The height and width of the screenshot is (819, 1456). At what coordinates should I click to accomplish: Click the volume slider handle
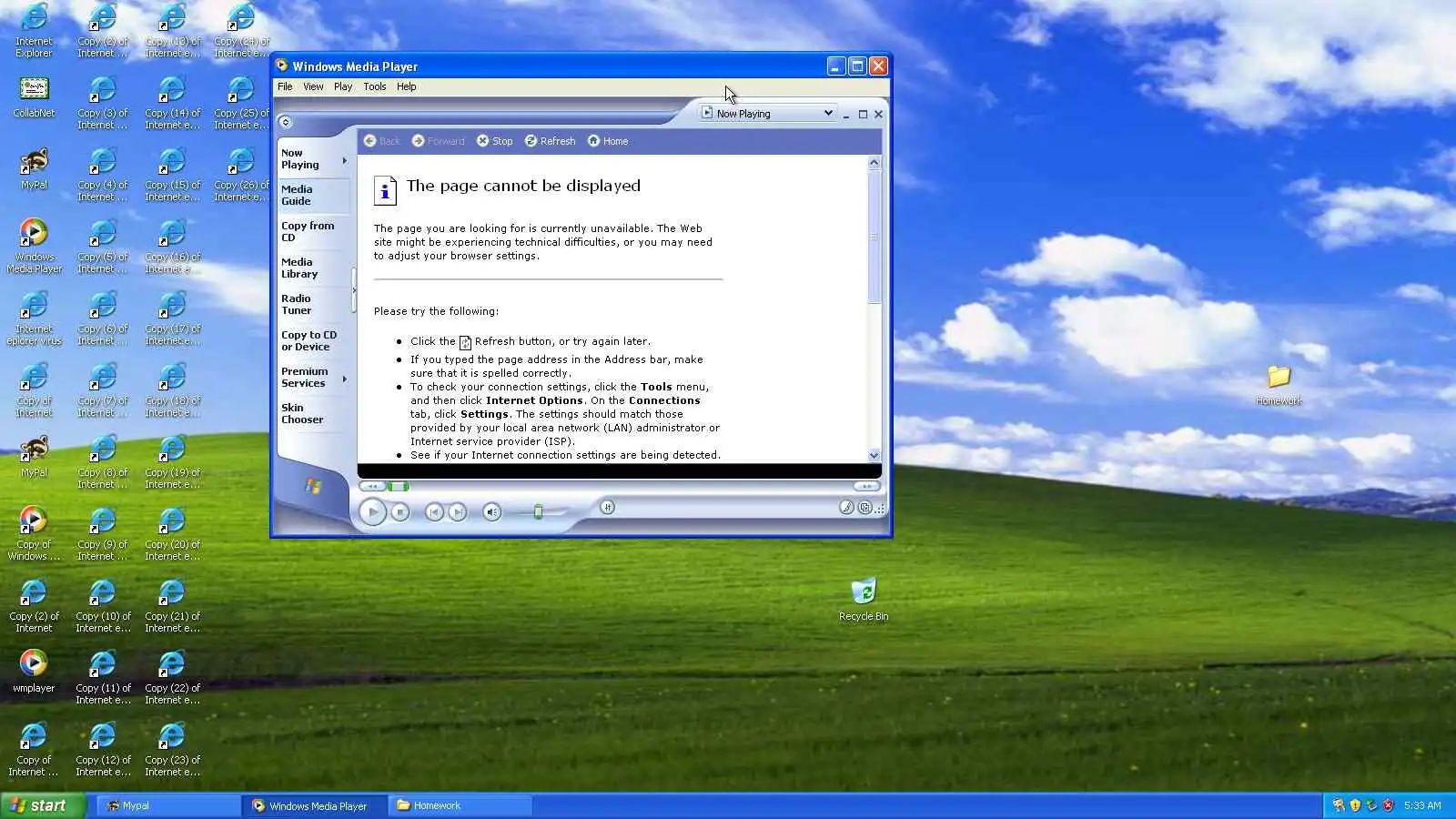click(x=538, y=512)
